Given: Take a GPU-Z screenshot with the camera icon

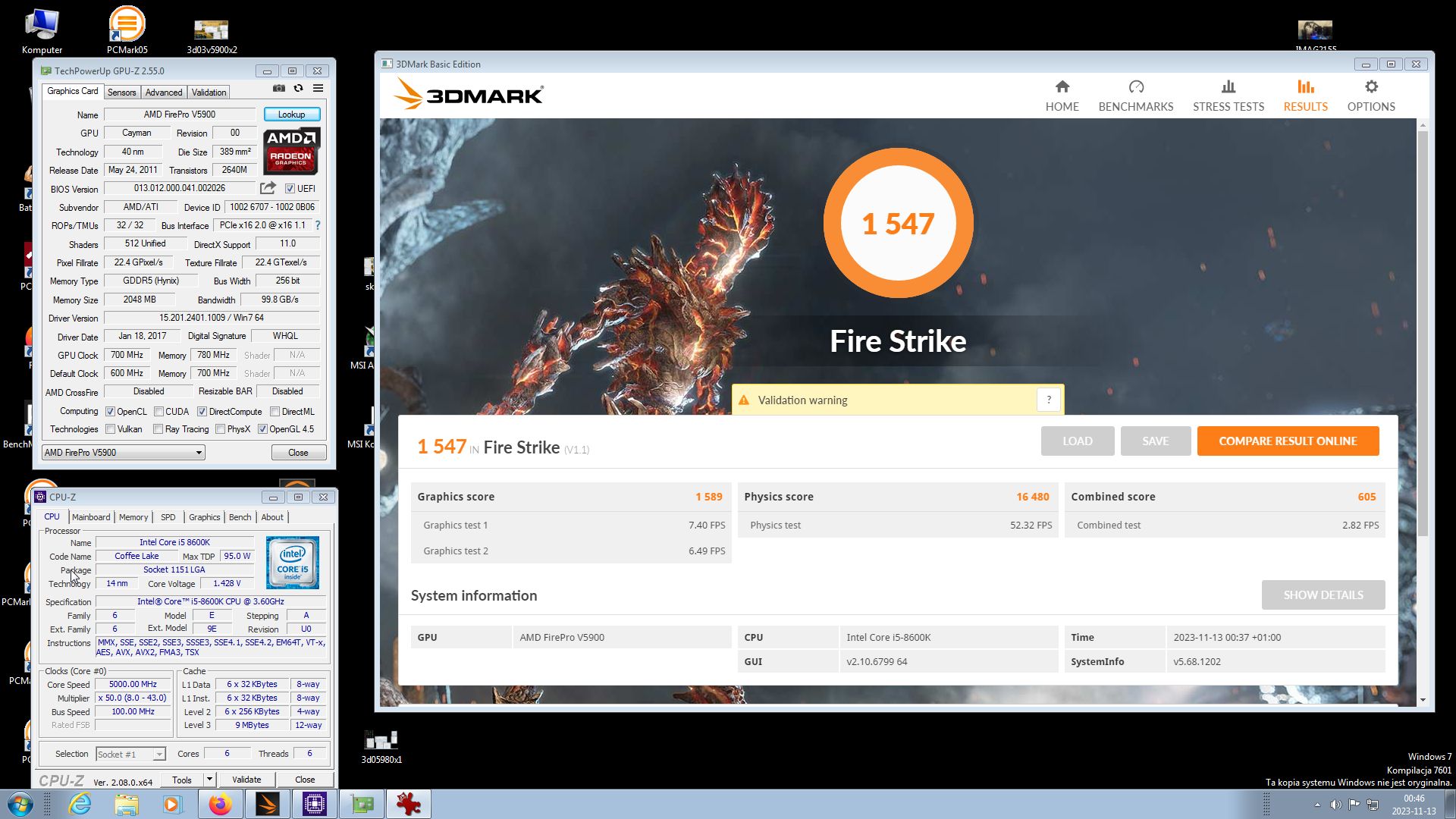Looking at the screenshot, I should (x=279, y=89).
